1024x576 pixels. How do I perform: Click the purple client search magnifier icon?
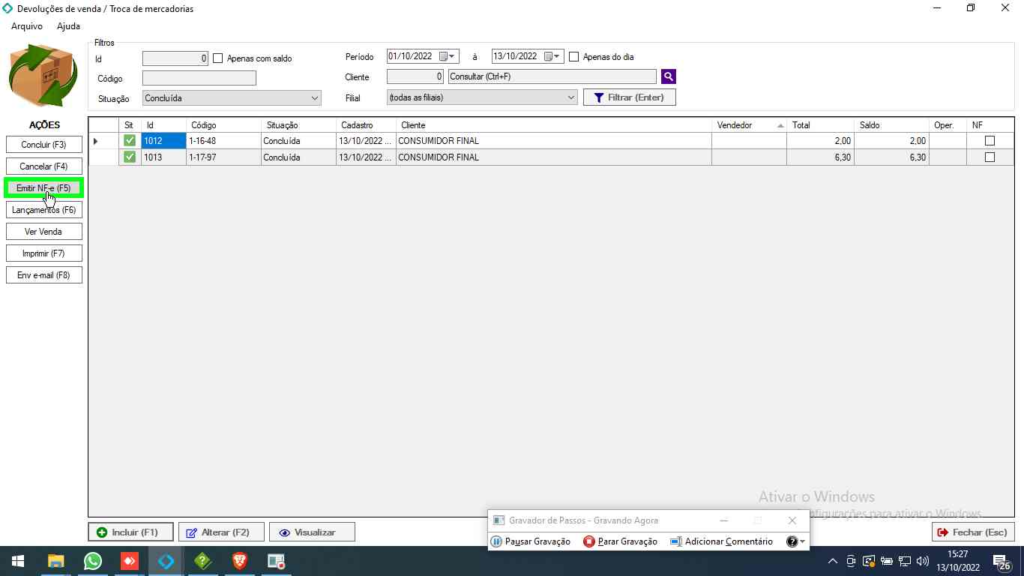(668, 77)
